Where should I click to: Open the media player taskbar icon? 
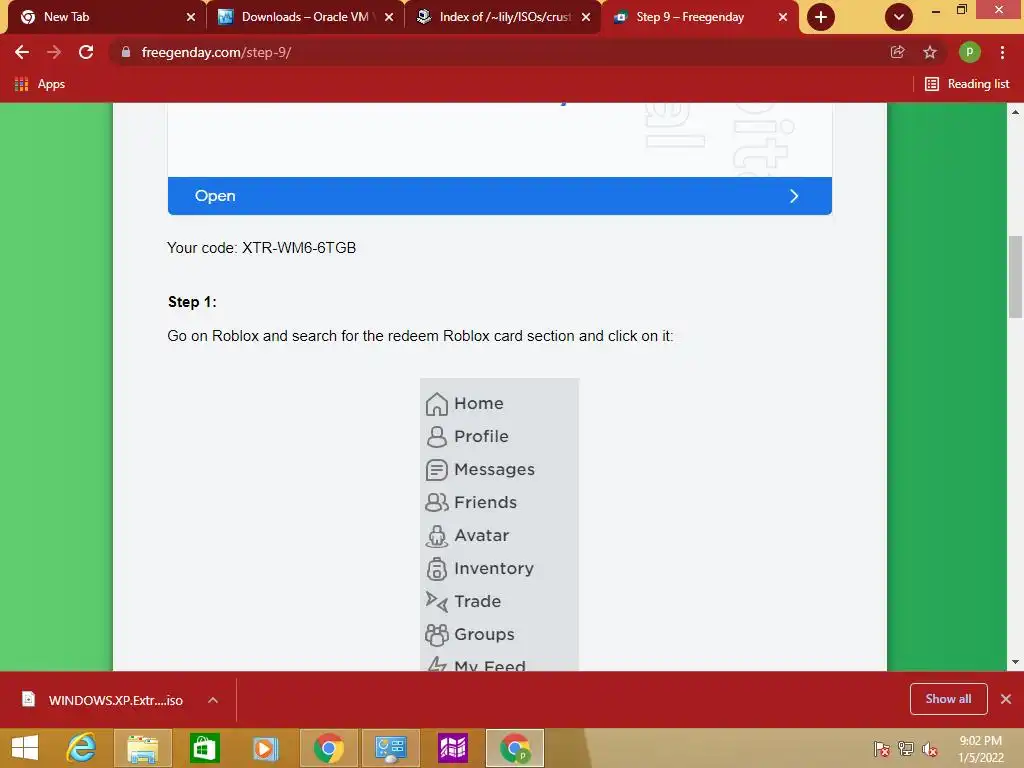click(265, 748)
